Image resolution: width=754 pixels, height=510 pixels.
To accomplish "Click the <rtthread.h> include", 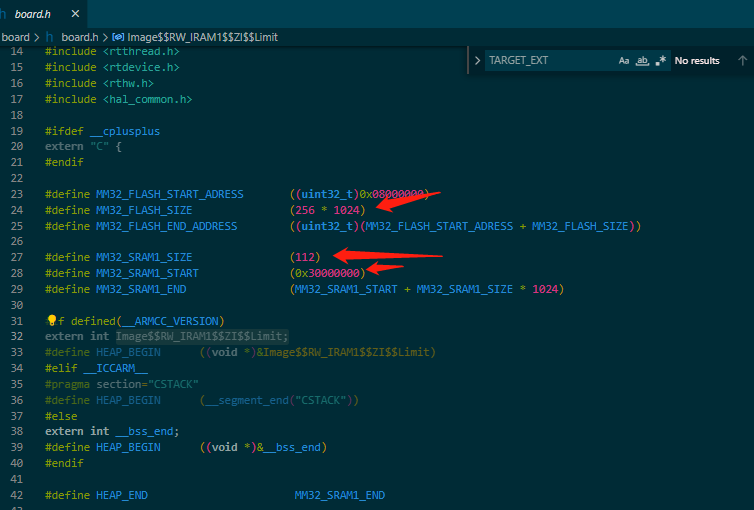I will pos(141,51).
